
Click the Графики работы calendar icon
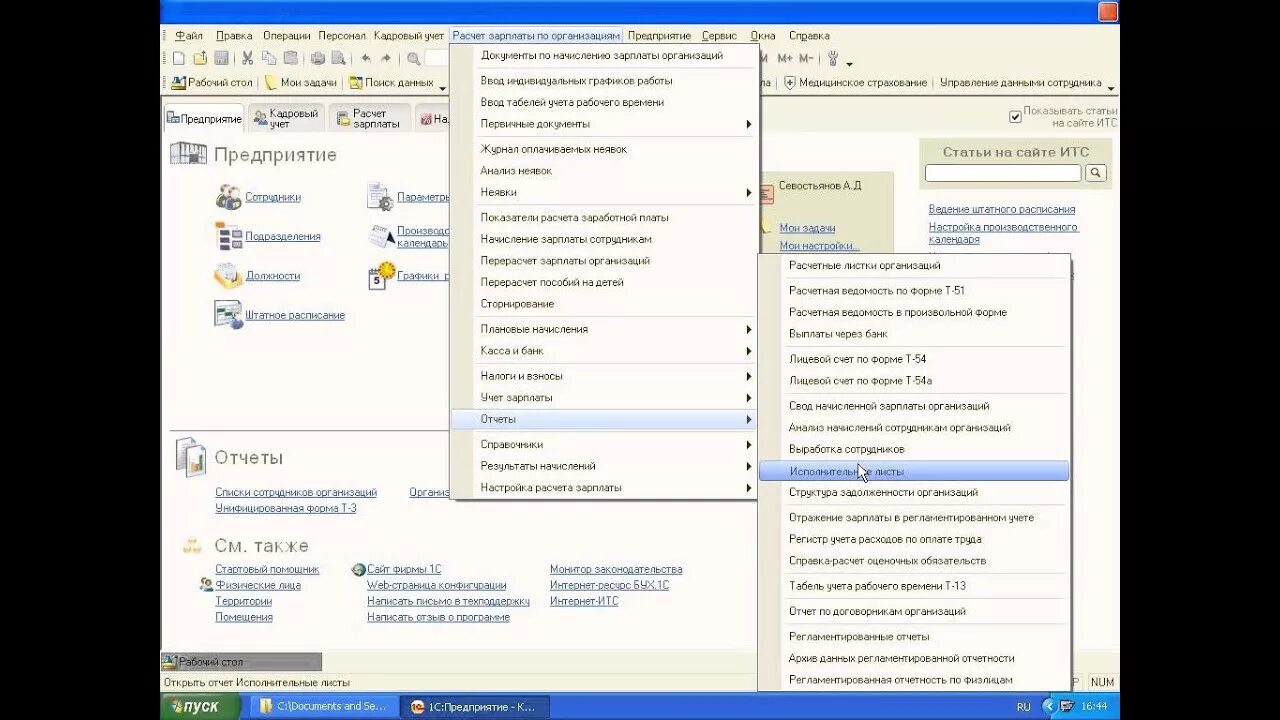[381, 275]
